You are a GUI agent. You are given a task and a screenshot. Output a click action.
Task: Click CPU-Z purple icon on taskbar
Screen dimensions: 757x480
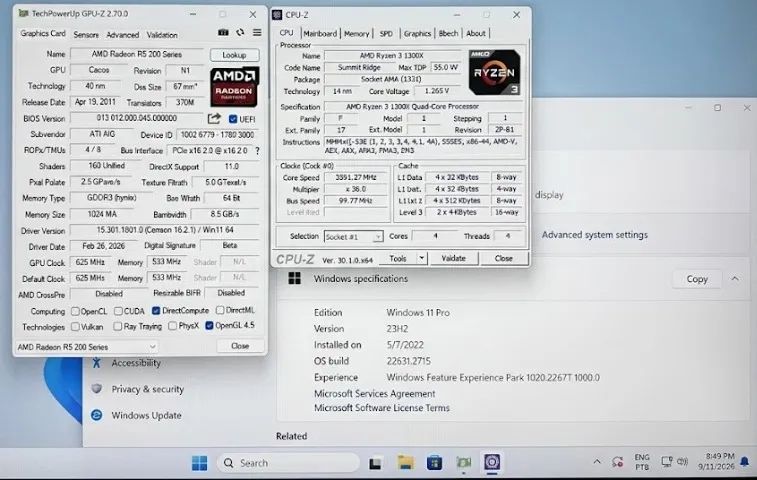point(492,463)
